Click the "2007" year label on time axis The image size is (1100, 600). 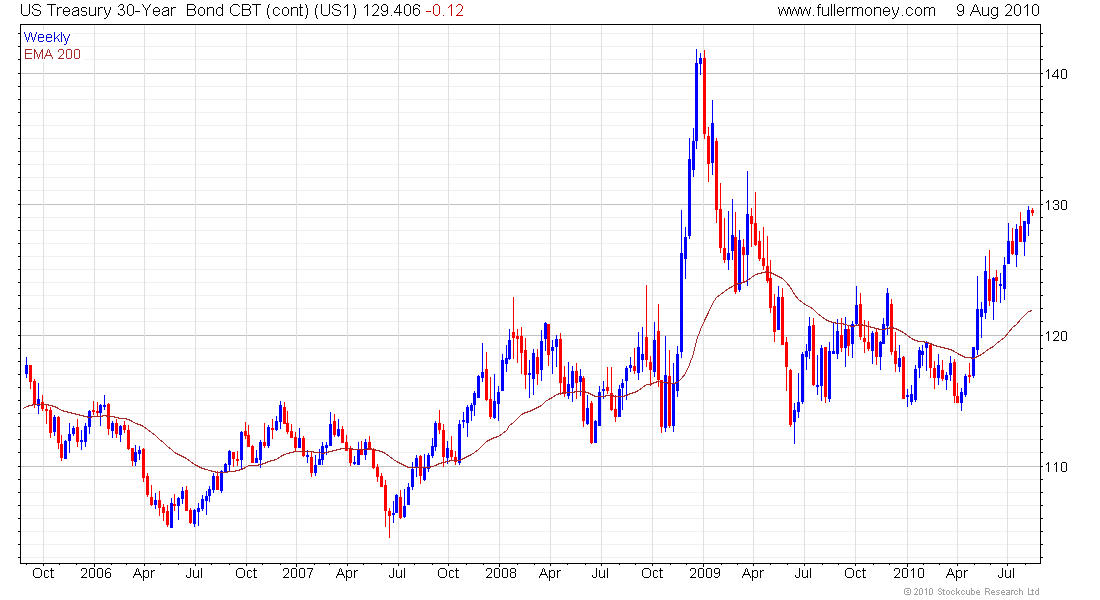[x=297, y=573]
